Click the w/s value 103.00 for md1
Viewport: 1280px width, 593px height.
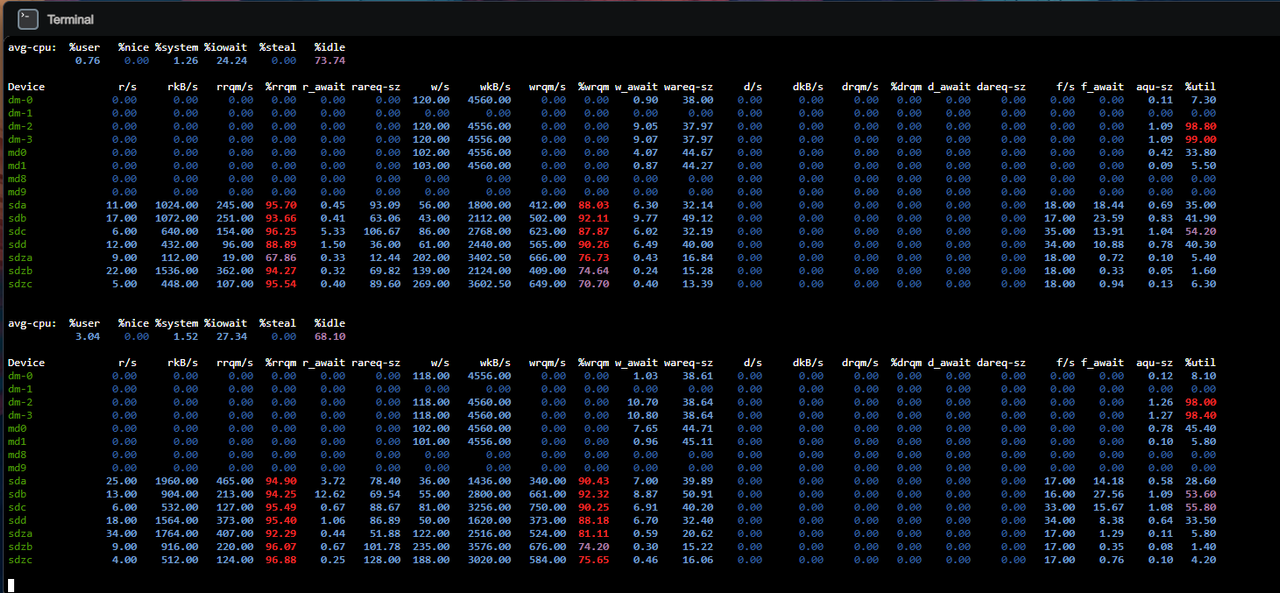click(432, 165)
